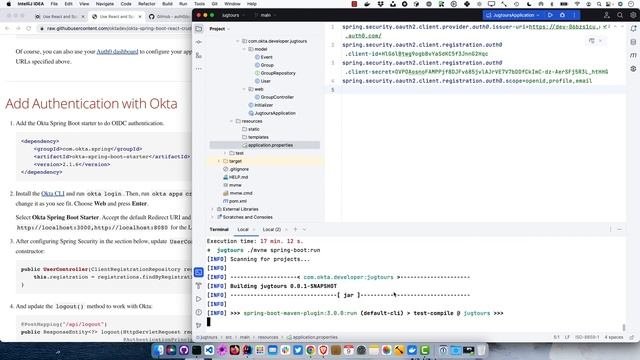
Task: Open GitHub Desktop in the Dock
Action: (184, 350)
